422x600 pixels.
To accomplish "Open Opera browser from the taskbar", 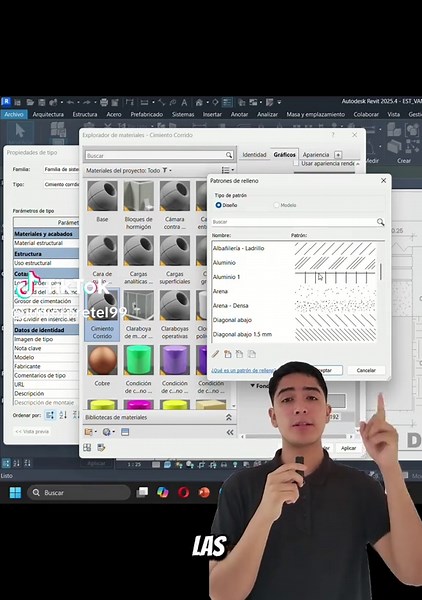I will pos(184,492).
